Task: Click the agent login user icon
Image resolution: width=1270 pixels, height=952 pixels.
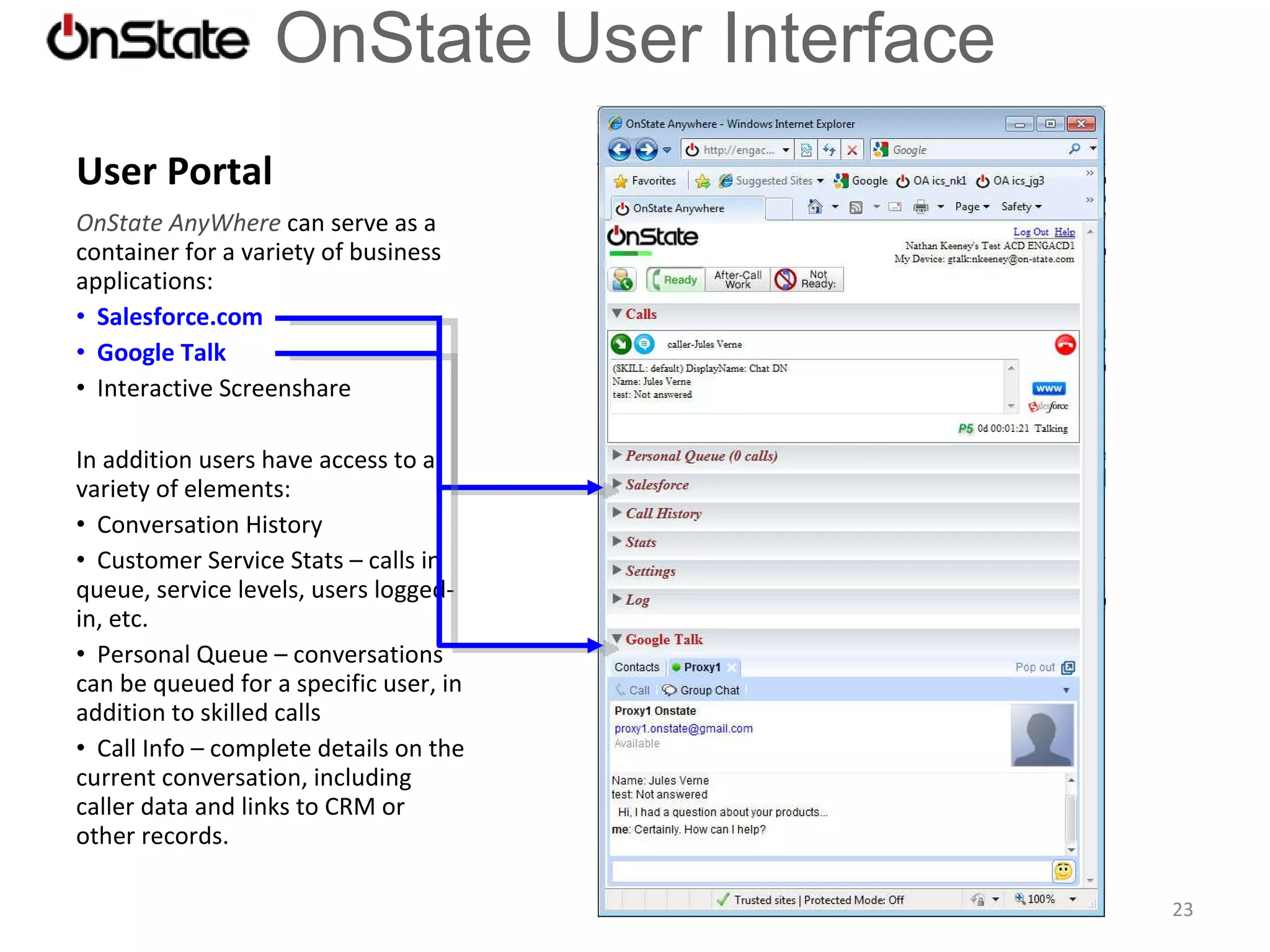Action: click(x=623, y=280)
